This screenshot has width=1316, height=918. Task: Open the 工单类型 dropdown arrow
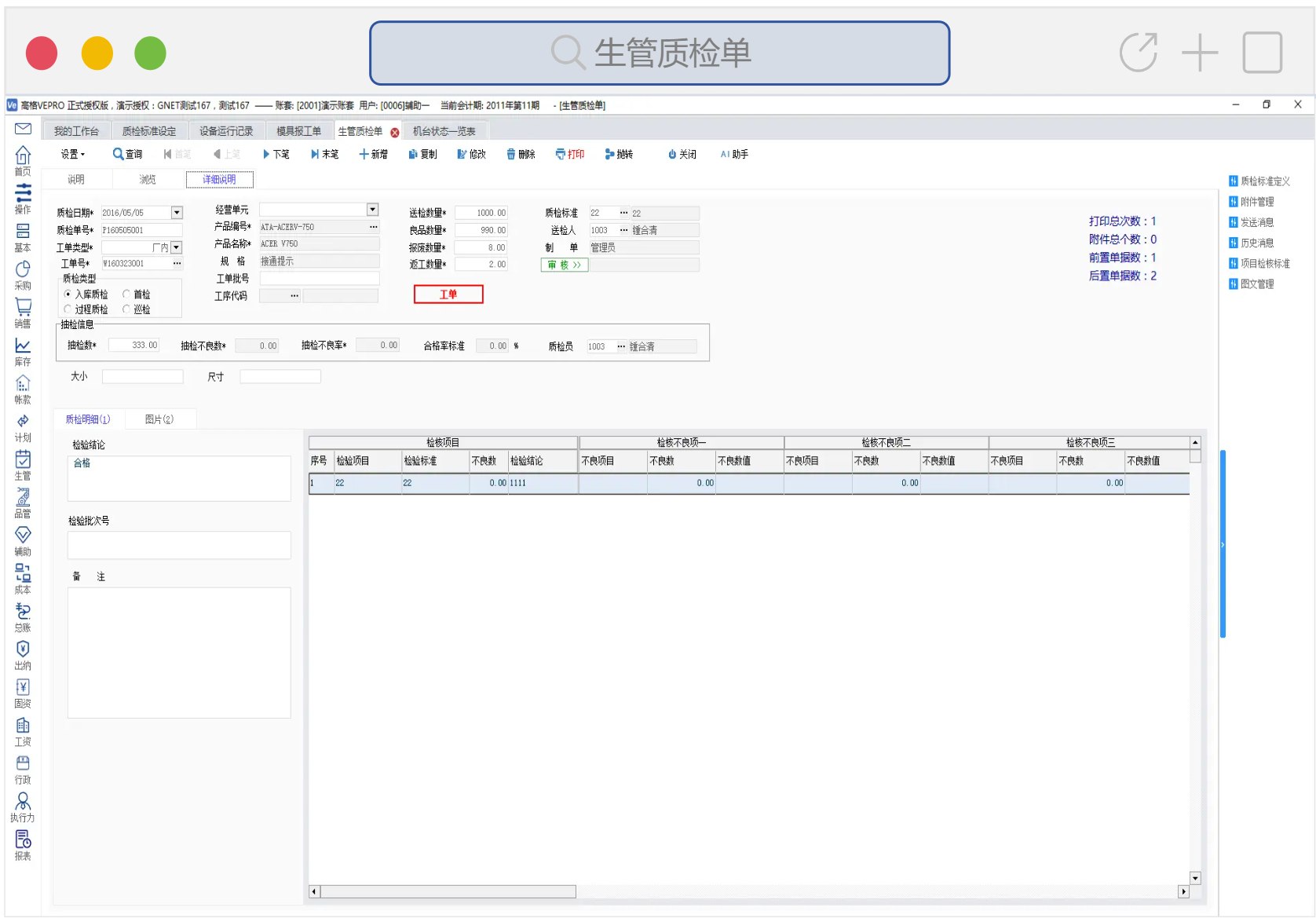coord(177,247)
